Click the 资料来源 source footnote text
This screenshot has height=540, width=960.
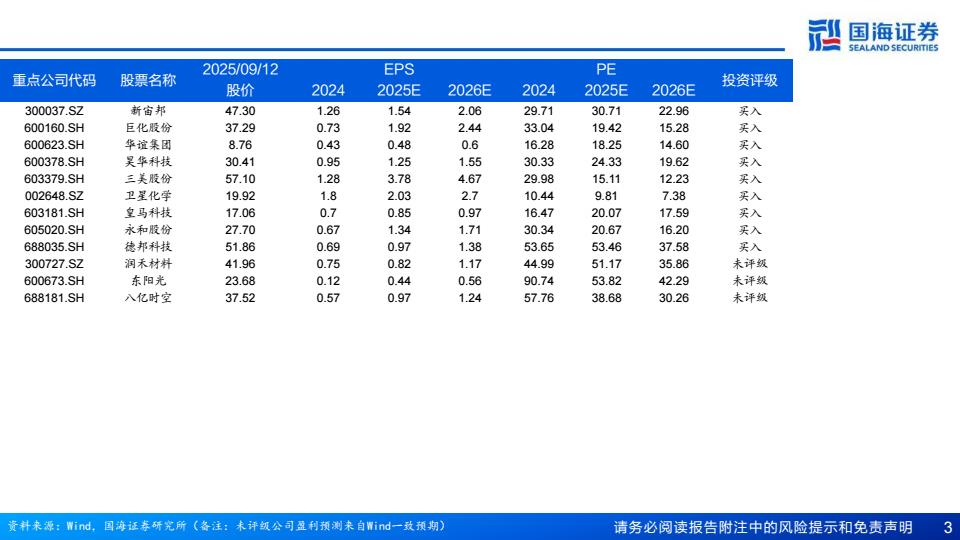[226, 526]
